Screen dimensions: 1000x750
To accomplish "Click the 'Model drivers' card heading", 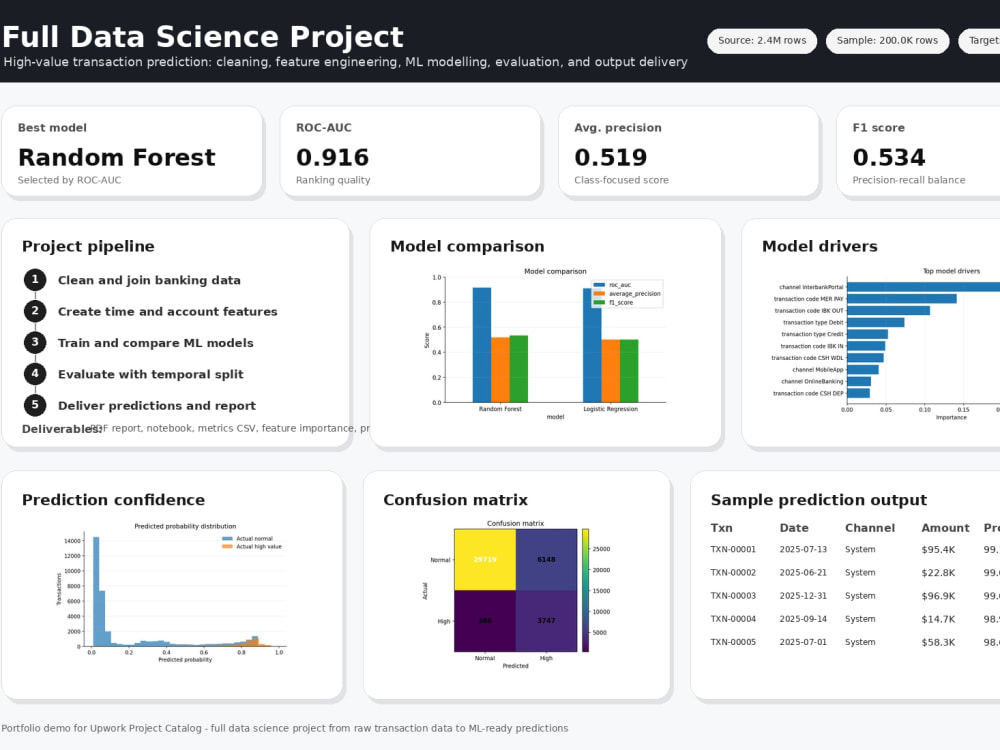I will 820,246.
